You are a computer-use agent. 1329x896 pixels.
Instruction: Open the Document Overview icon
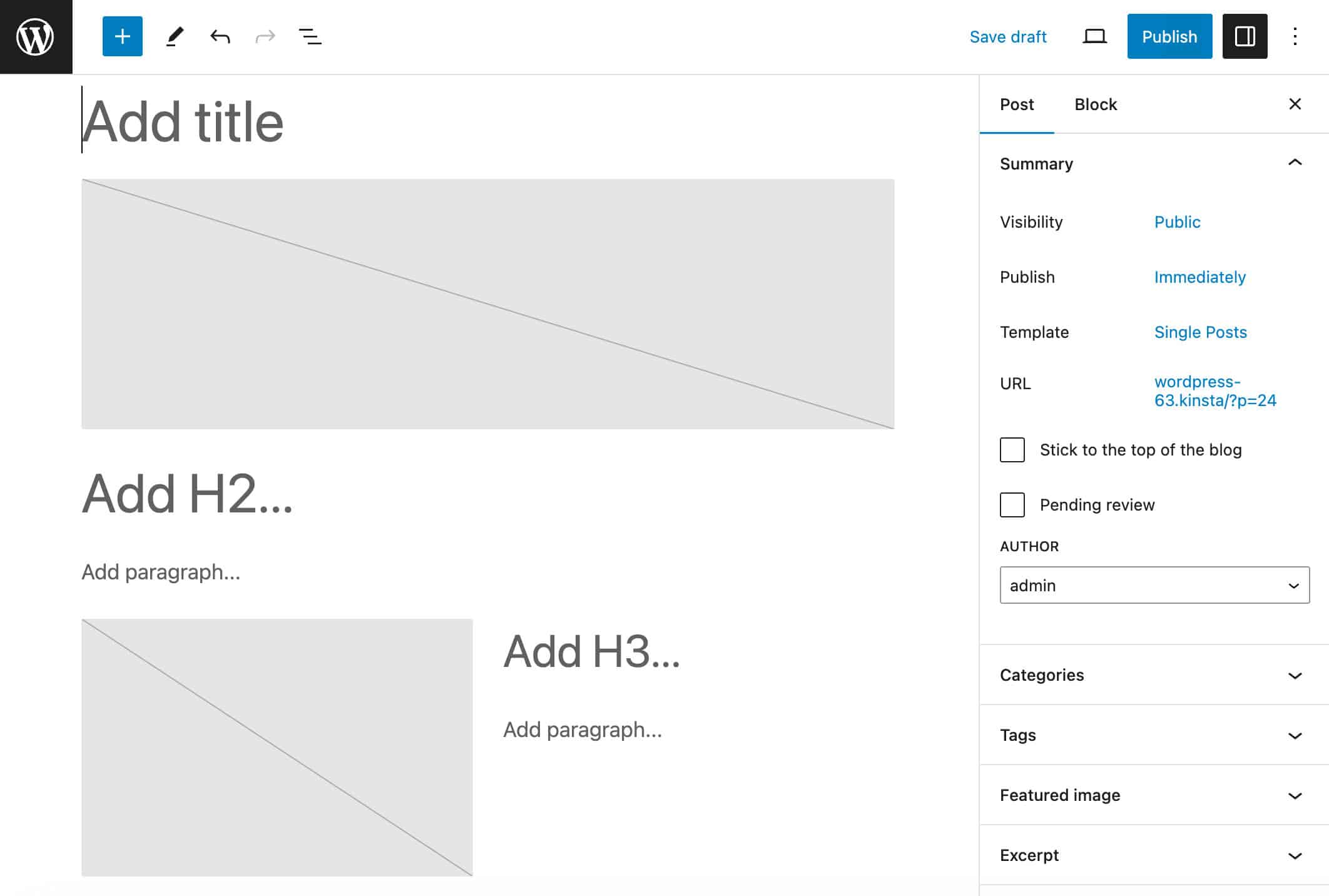pyautogui.click(x=310, y=36)
